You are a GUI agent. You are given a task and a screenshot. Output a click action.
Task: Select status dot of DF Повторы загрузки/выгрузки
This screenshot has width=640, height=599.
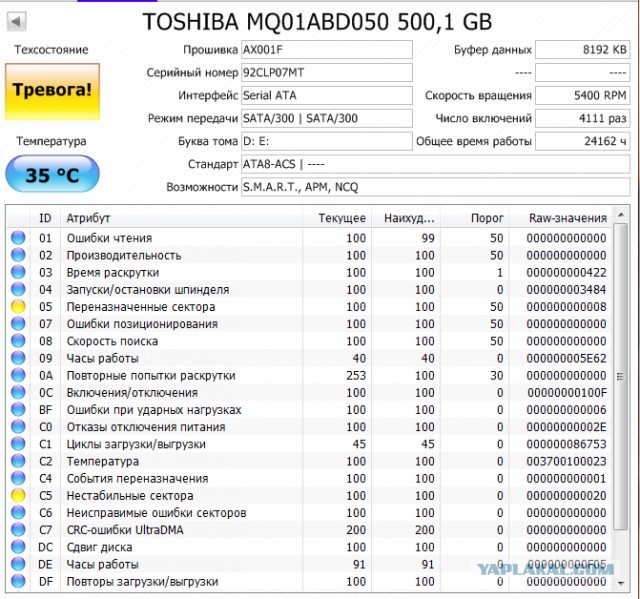(18, 581)
